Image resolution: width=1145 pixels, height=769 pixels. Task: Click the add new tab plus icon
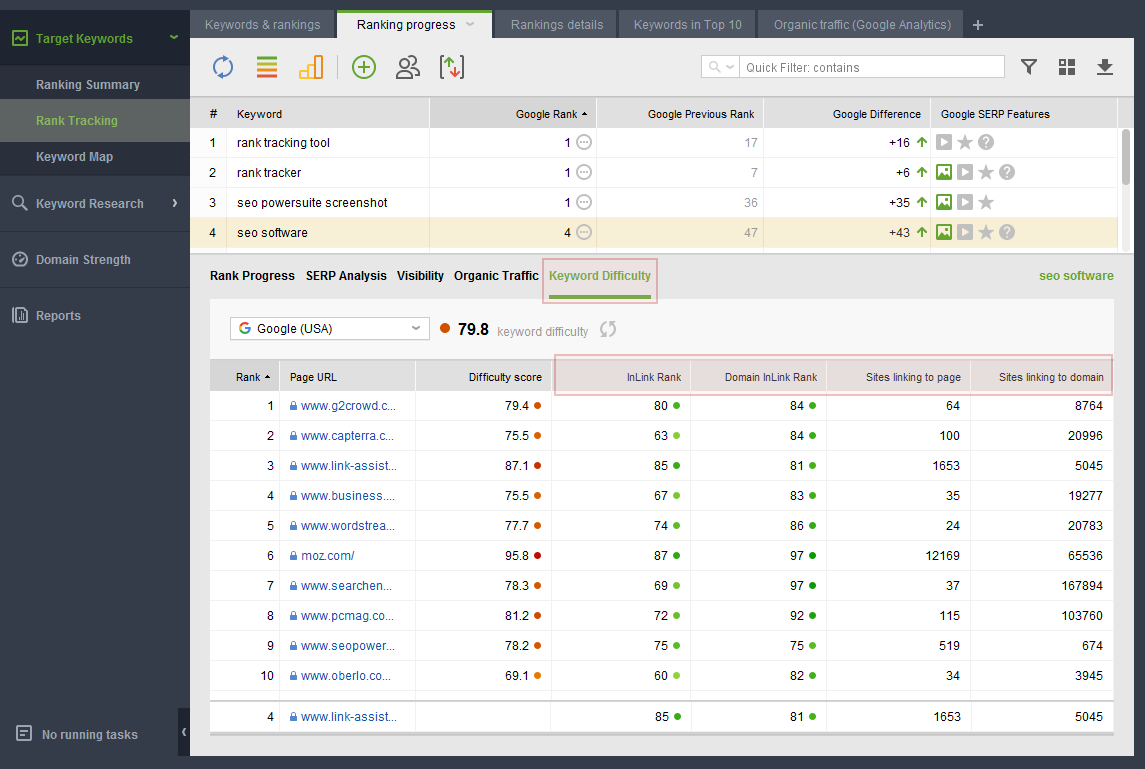978,25
